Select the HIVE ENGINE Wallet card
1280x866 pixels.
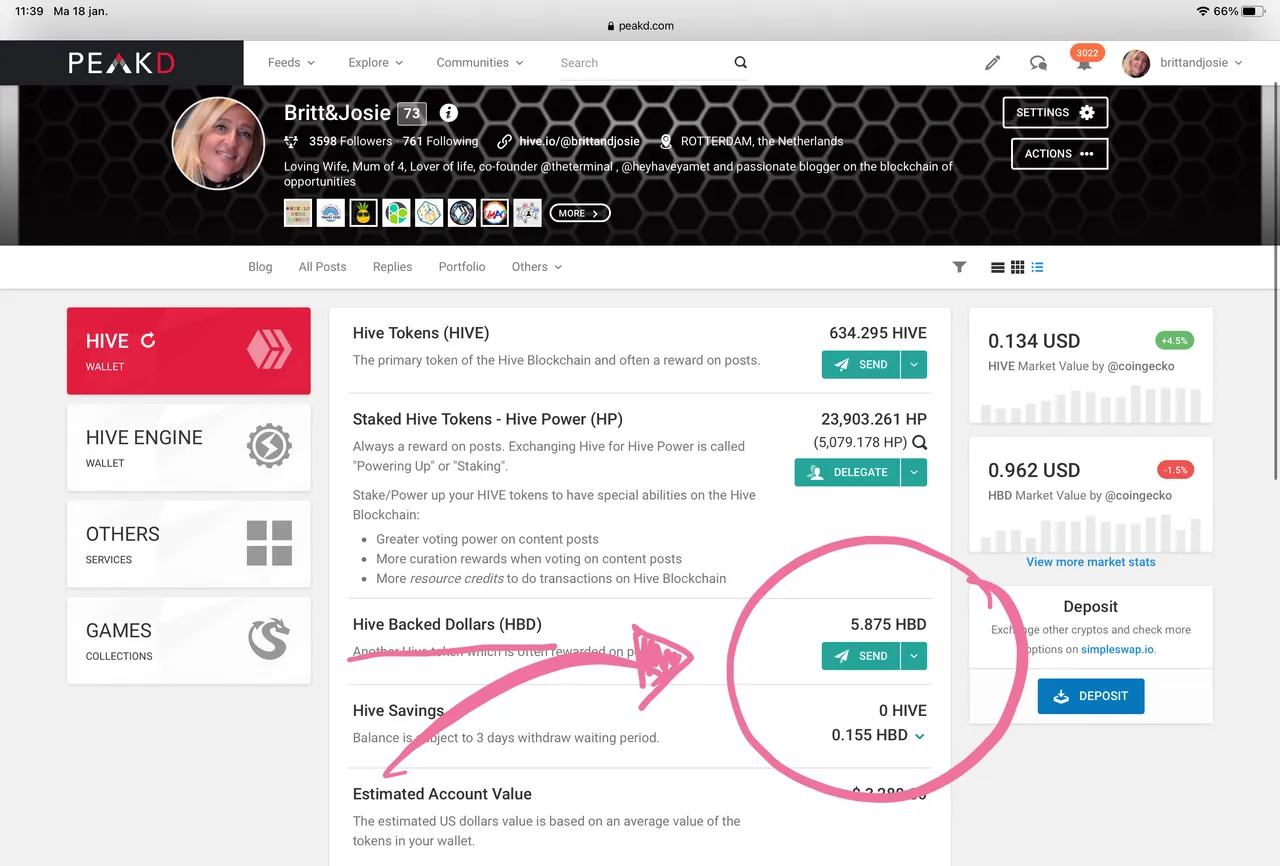[x=189, y=447]
